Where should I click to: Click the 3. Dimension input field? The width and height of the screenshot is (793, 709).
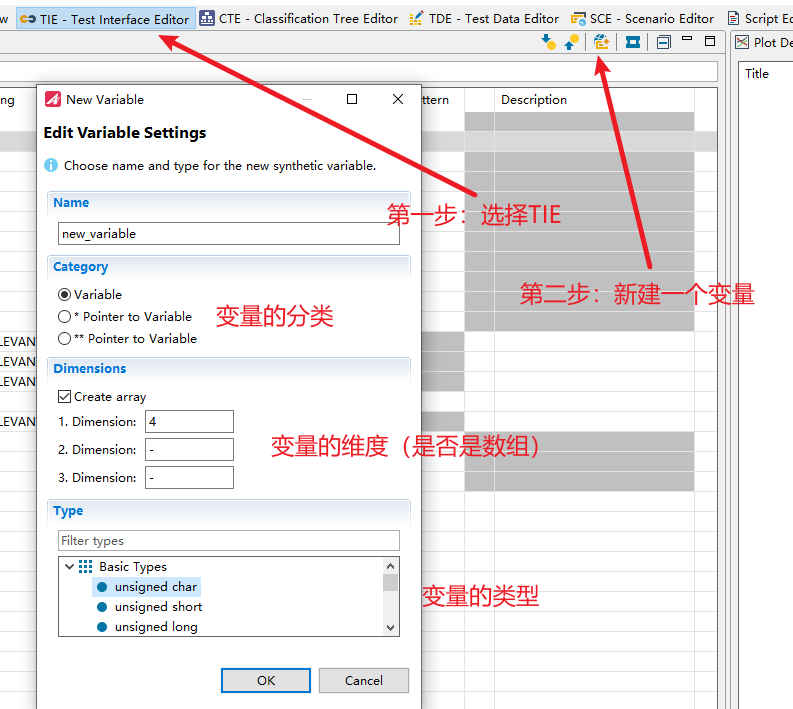[189, 477]
